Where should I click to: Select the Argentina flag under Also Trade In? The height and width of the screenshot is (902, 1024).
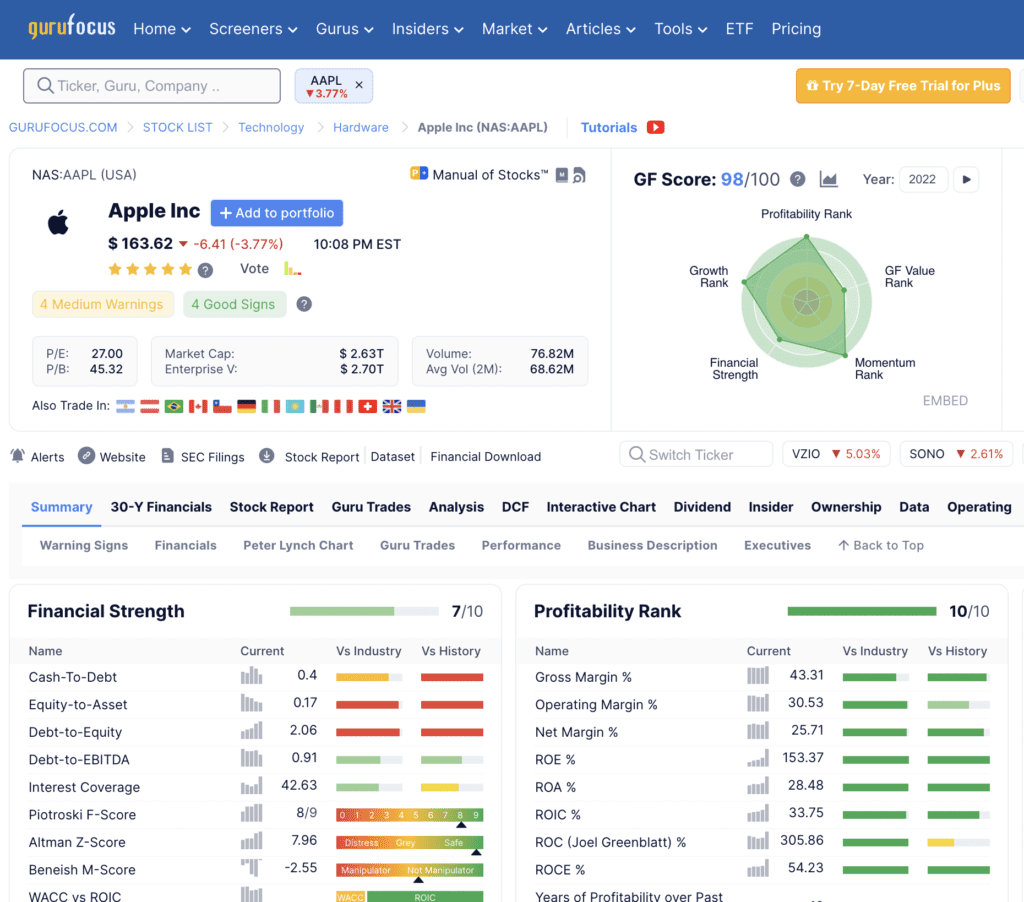(125, 406)
